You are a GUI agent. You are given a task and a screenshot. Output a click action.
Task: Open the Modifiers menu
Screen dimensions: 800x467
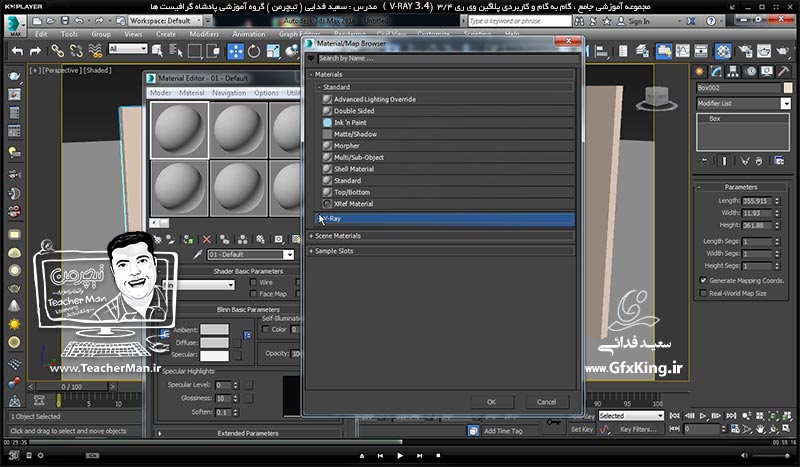(204, 34)
